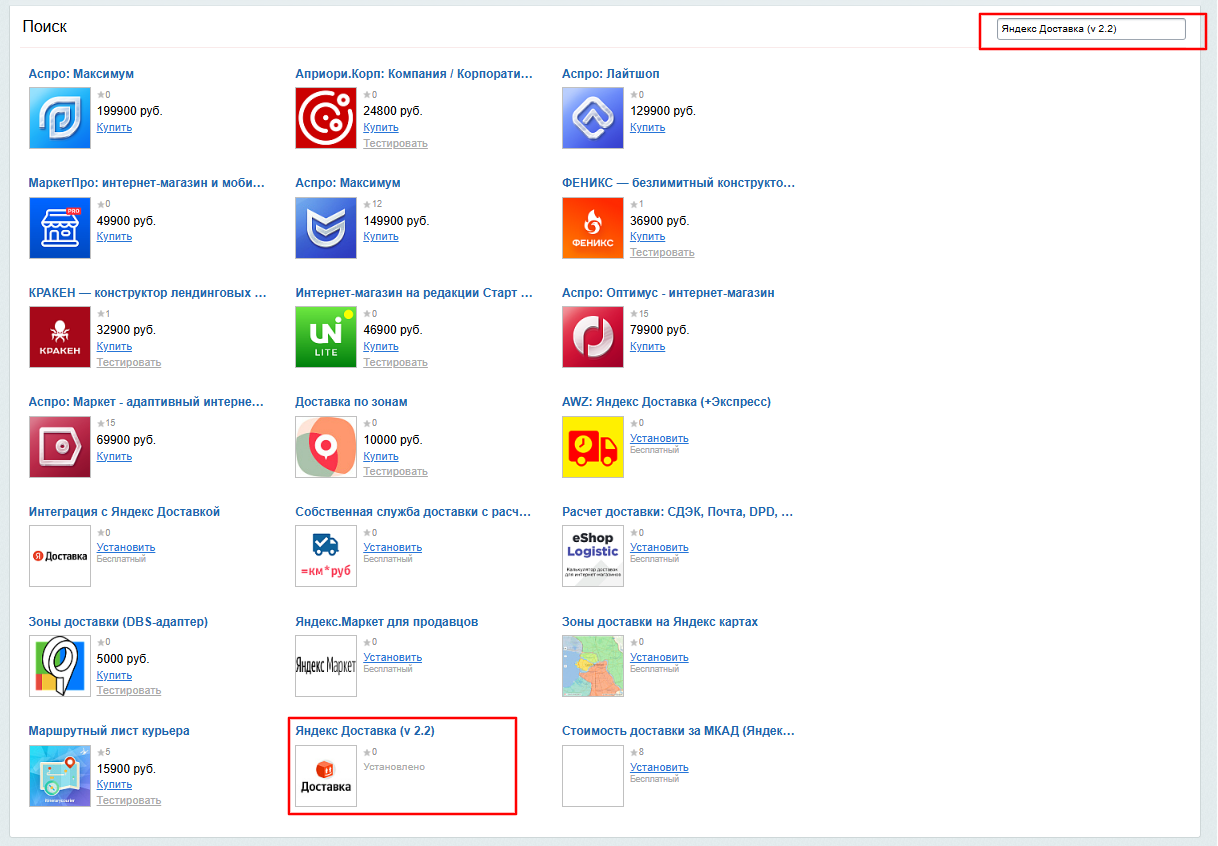
Task: Buy the Аспро: Оптимус module
Action: coord(648,346)
